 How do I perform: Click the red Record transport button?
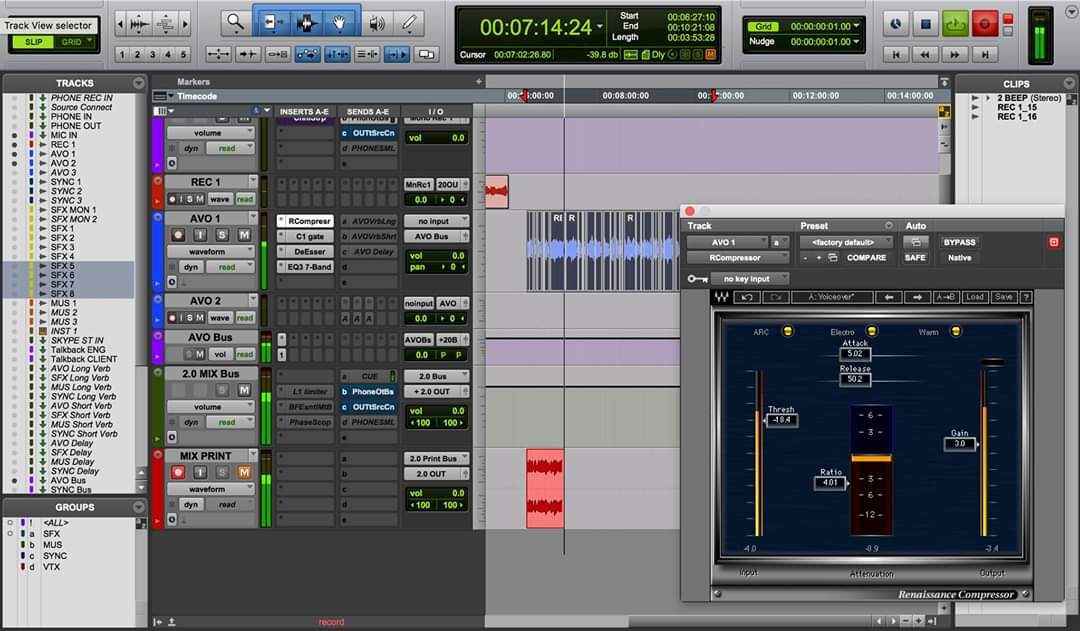[x=985, y=25]
